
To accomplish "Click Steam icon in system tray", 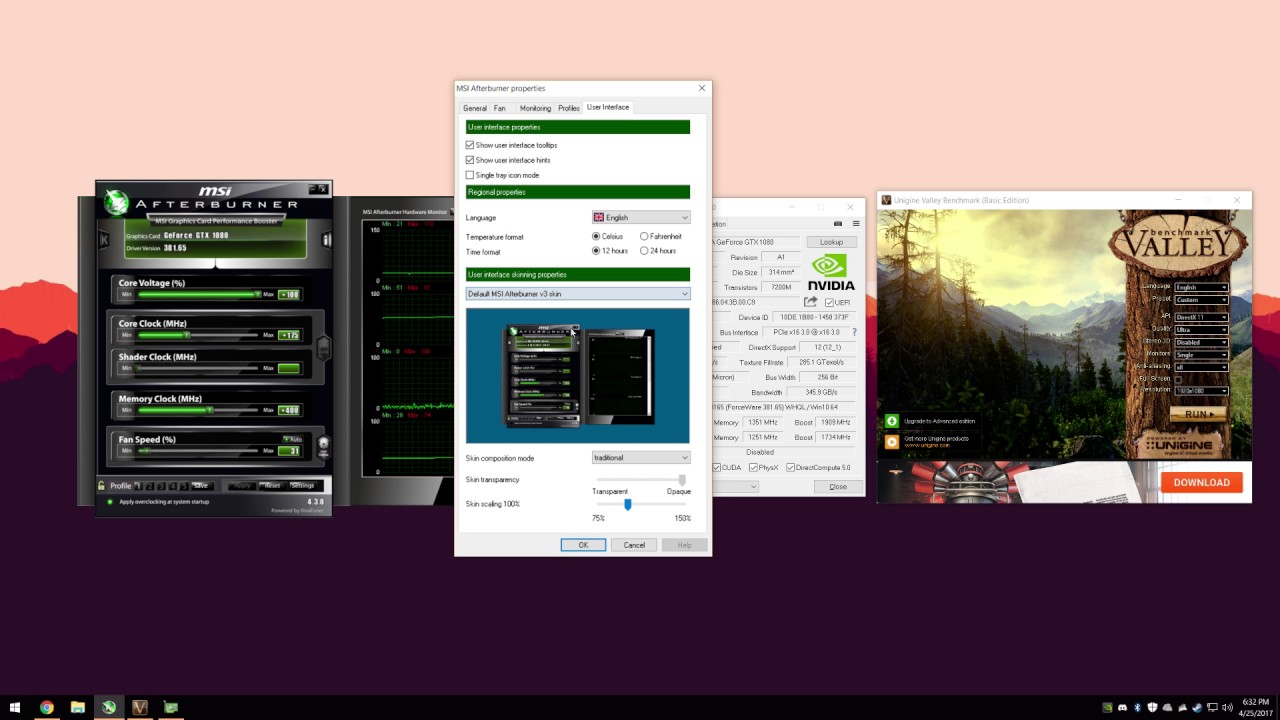I will coord(1198,708).
